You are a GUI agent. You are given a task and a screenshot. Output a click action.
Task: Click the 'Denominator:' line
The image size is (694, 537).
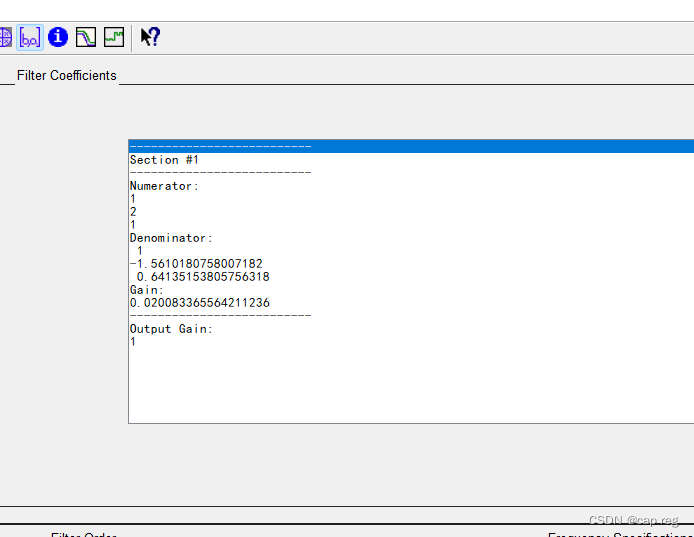click(171, 238)
